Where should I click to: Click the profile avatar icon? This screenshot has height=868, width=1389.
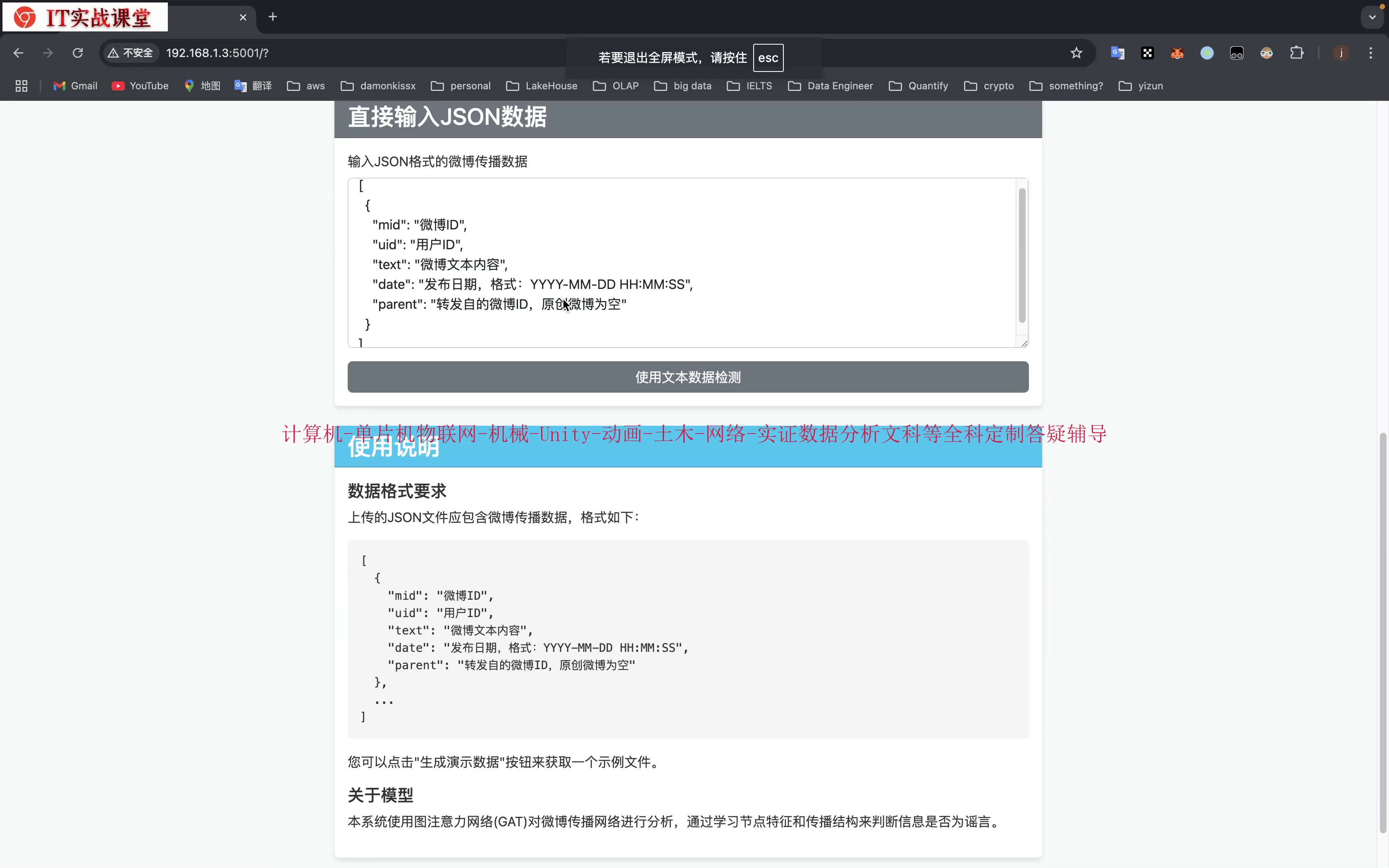click(x=1341, y=53)
